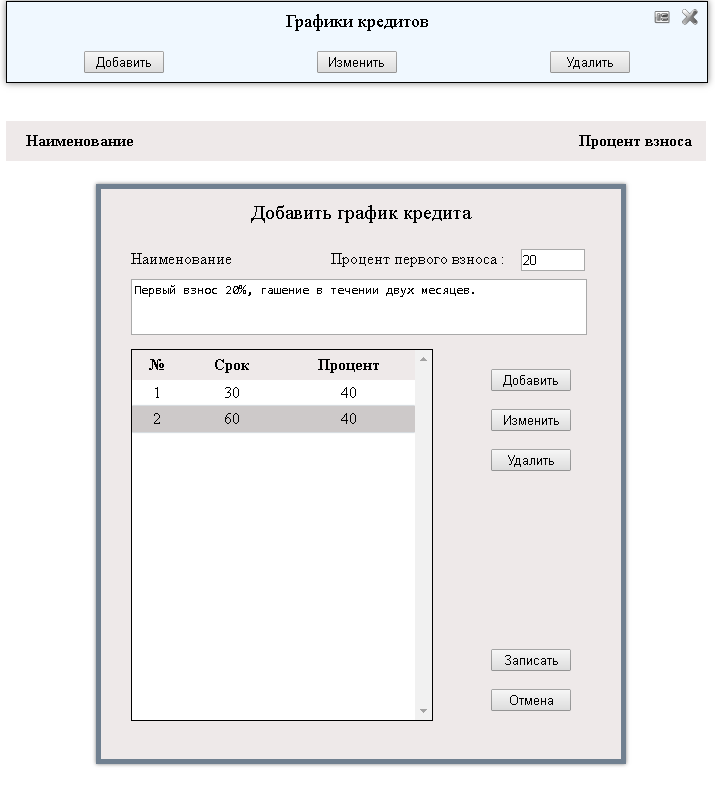This screenshot has width=715, height=791.
Task: Select payment row number 1
Action: click(273, 392)
